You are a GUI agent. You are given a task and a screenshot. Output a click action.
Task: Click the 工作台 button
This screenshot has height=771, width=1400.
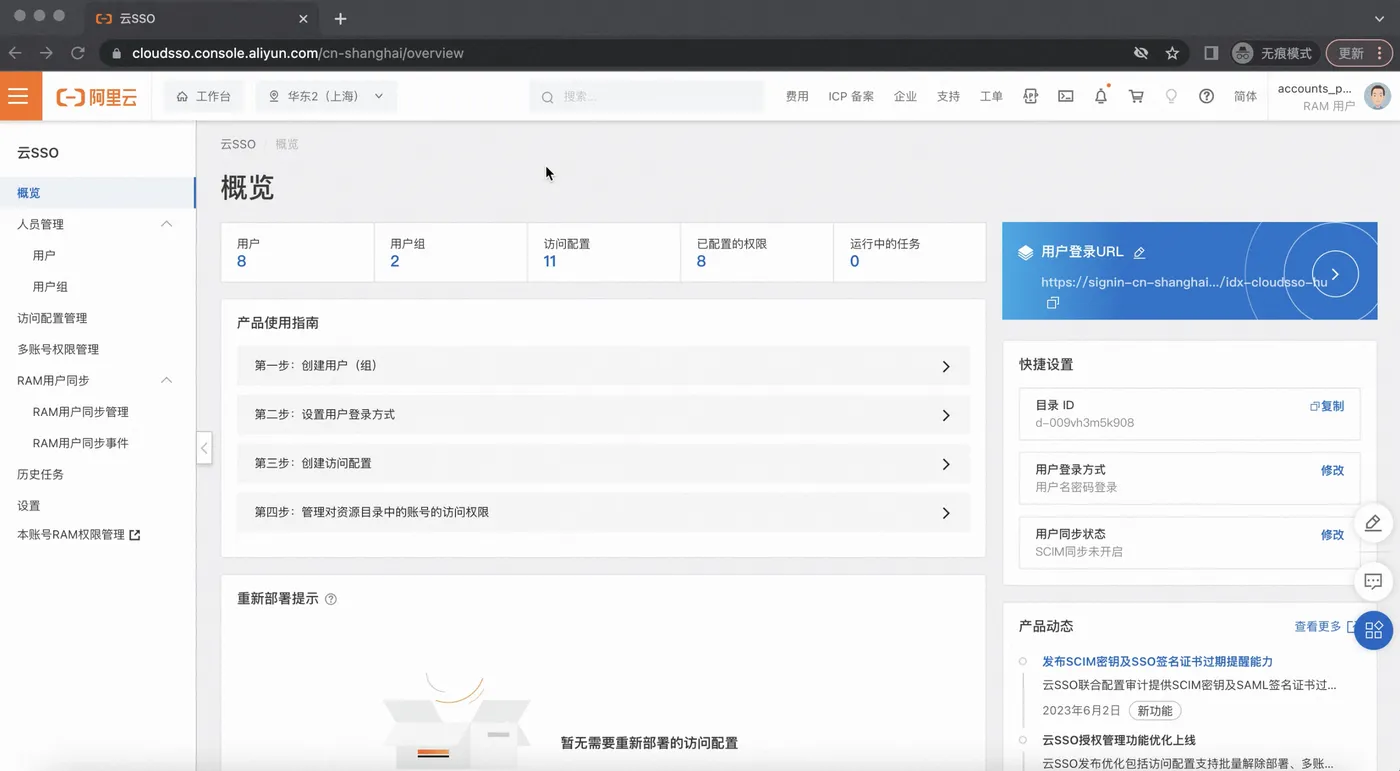(203, 96)
